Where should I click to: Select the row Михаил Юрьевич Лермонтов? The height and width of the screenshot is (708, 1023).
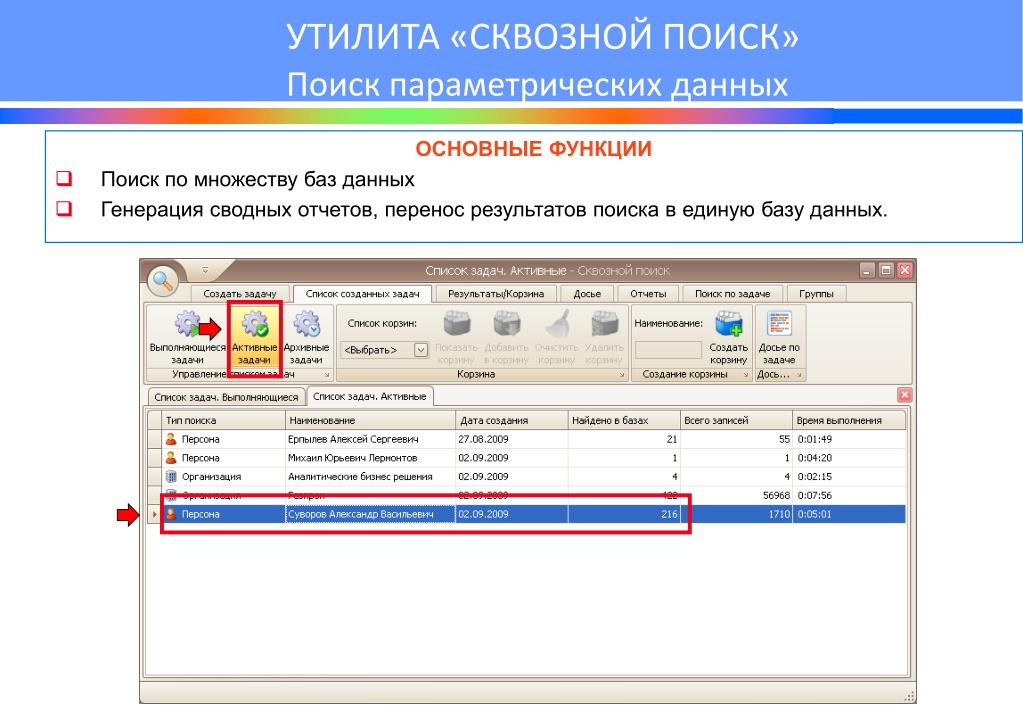click(x=527, y=458)
